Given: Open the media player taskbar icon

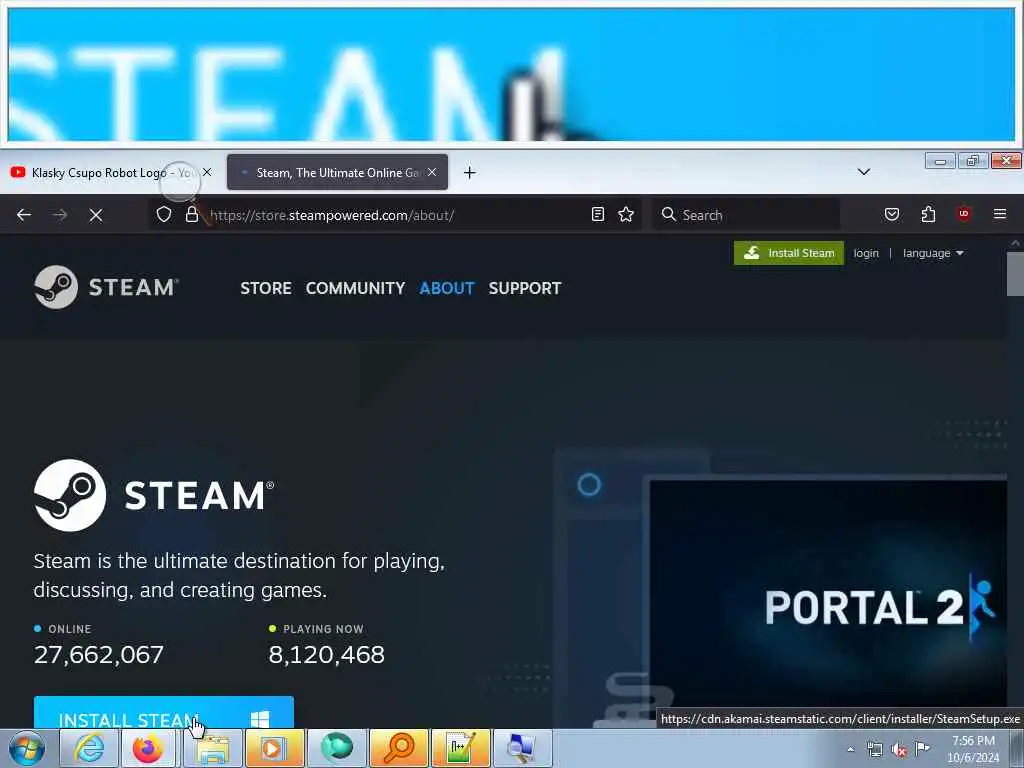Looking at the screenshot, I should point(275,748).
